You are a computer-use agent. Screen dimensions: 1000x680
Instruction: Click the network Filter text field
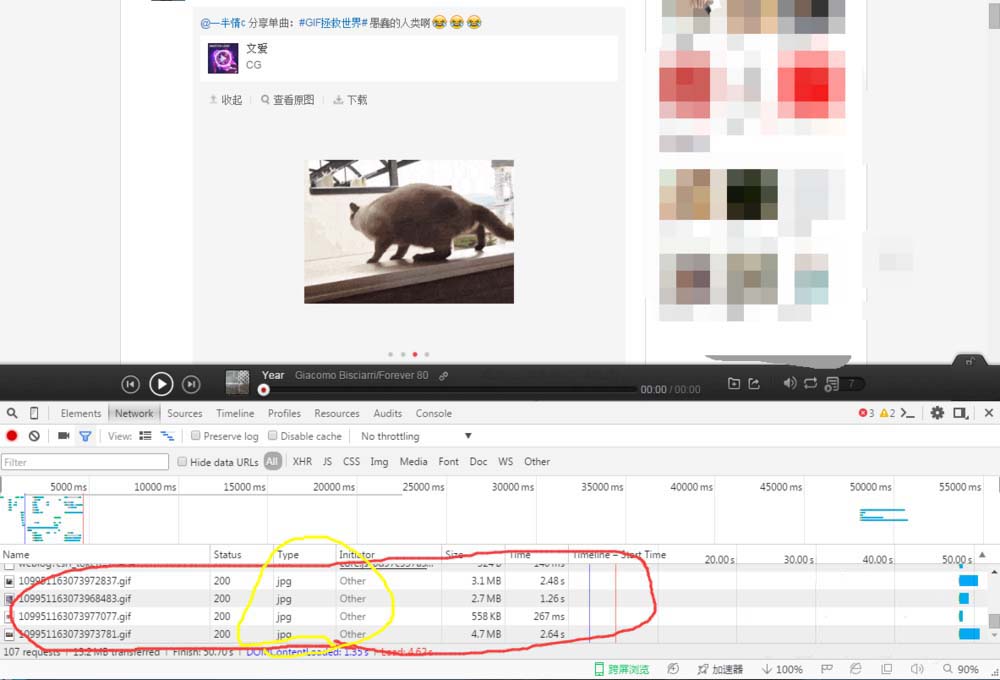click(x=85, y=462)
